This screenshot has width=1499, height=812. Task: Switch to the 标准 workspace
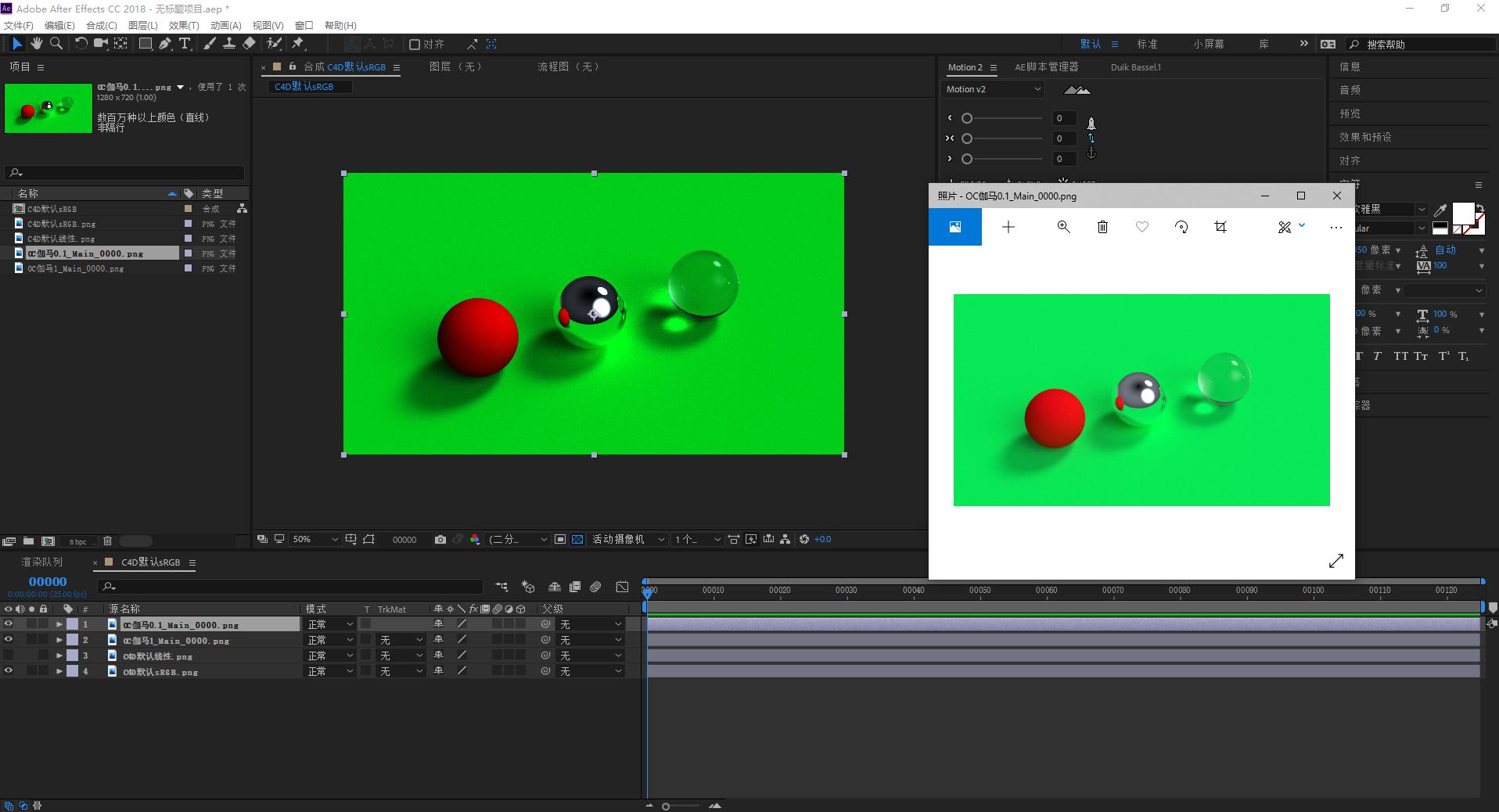coord(1147,45)
